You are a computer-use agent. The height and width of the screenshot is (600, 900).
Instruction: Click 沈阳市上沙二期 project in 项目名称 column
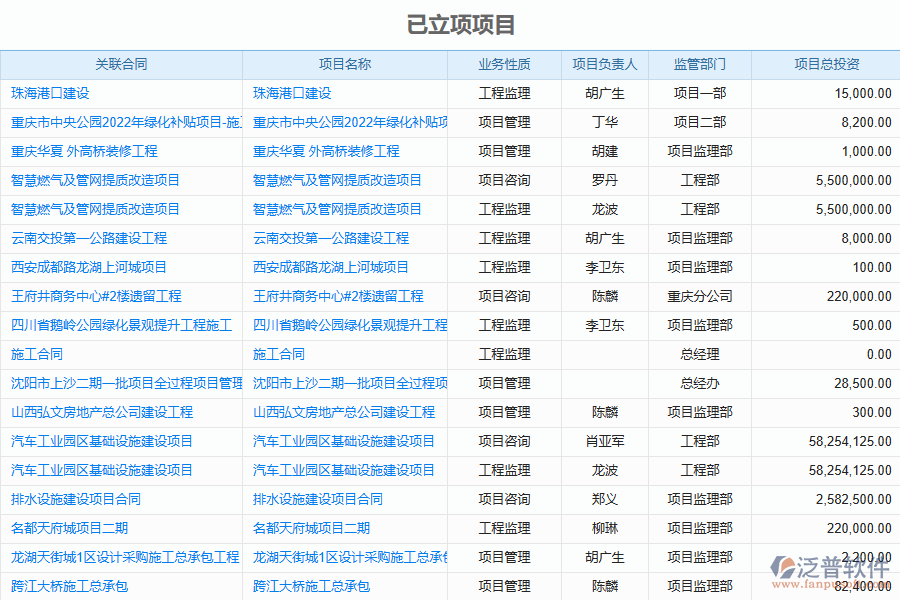point(349,383)
